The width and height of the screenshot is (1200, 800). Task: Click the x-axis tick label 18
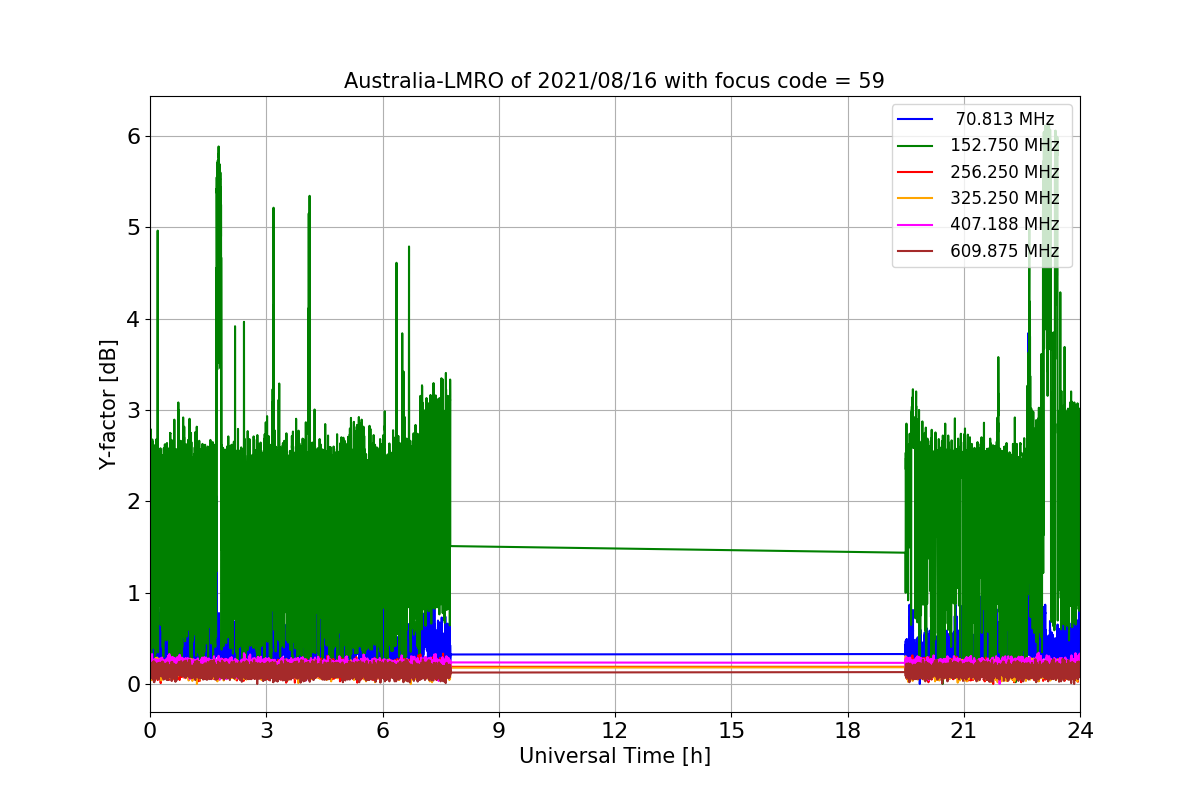click(x=848, y=730)
